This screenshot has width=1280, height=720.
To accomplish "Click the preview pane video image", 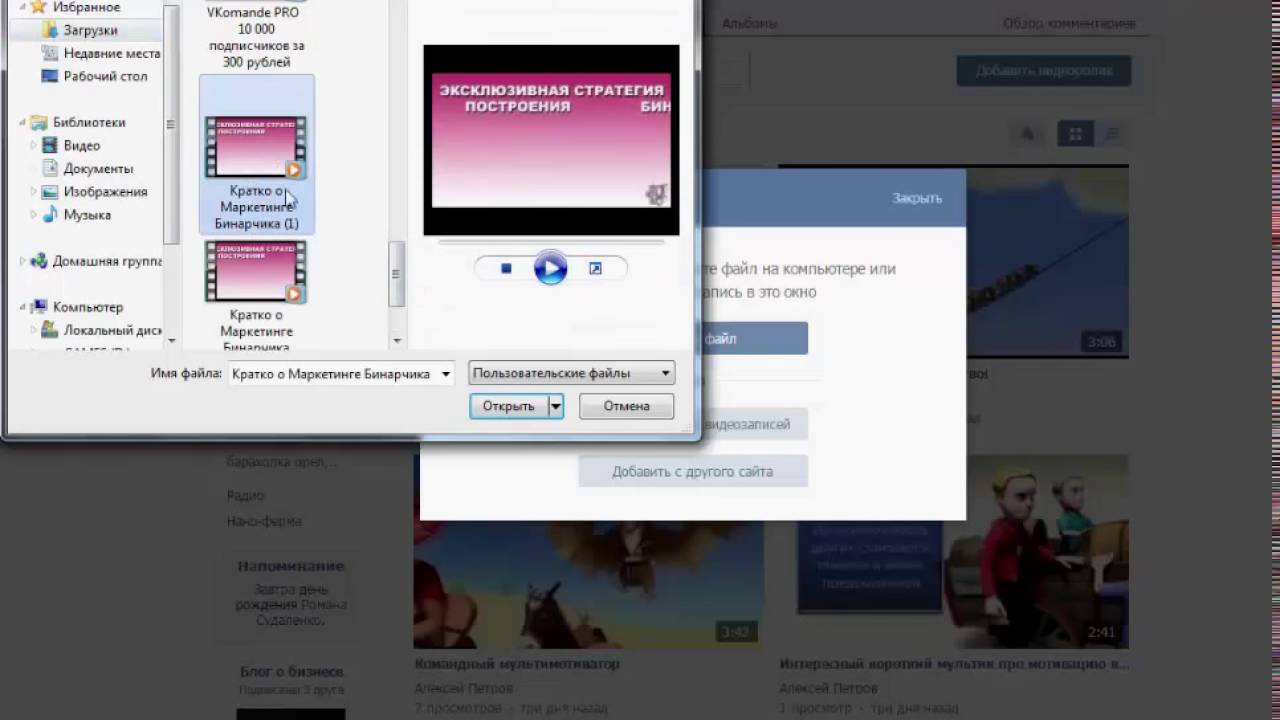I will click(551, 140).
